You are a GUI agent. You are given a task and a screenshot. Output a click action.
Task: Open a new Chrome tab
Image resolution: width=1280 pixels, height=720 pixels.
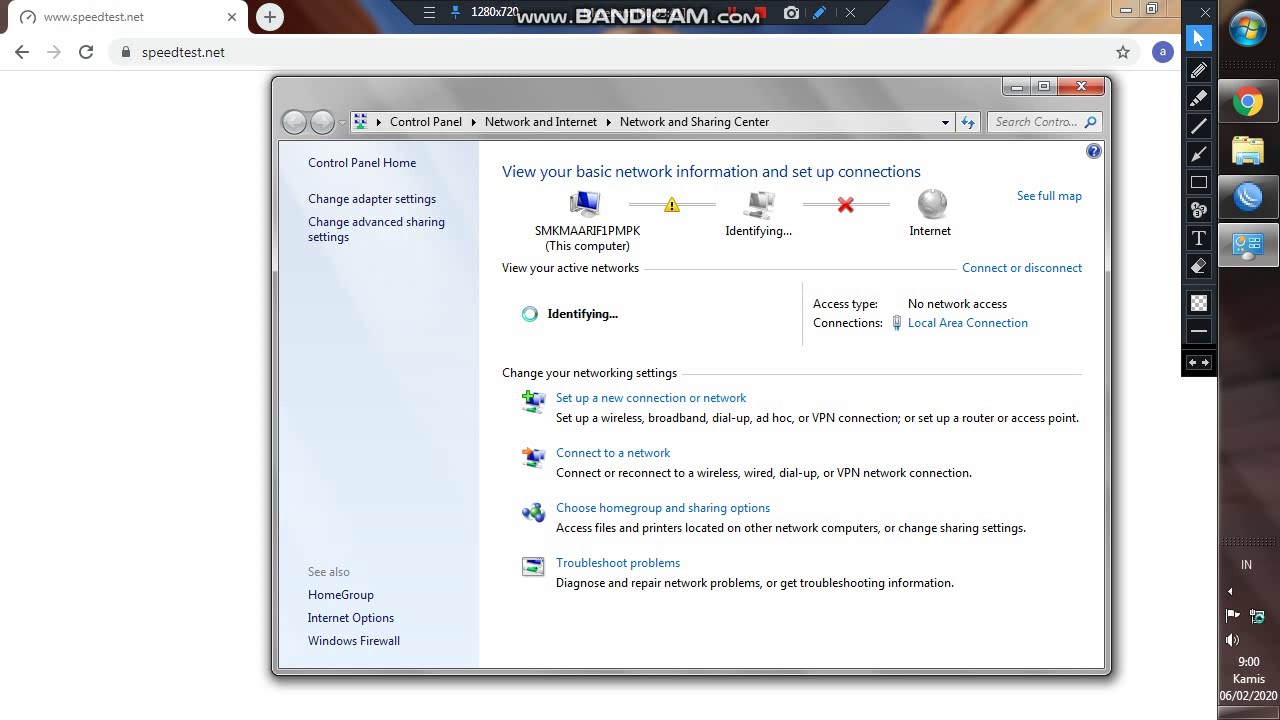[x=270, y=17]
